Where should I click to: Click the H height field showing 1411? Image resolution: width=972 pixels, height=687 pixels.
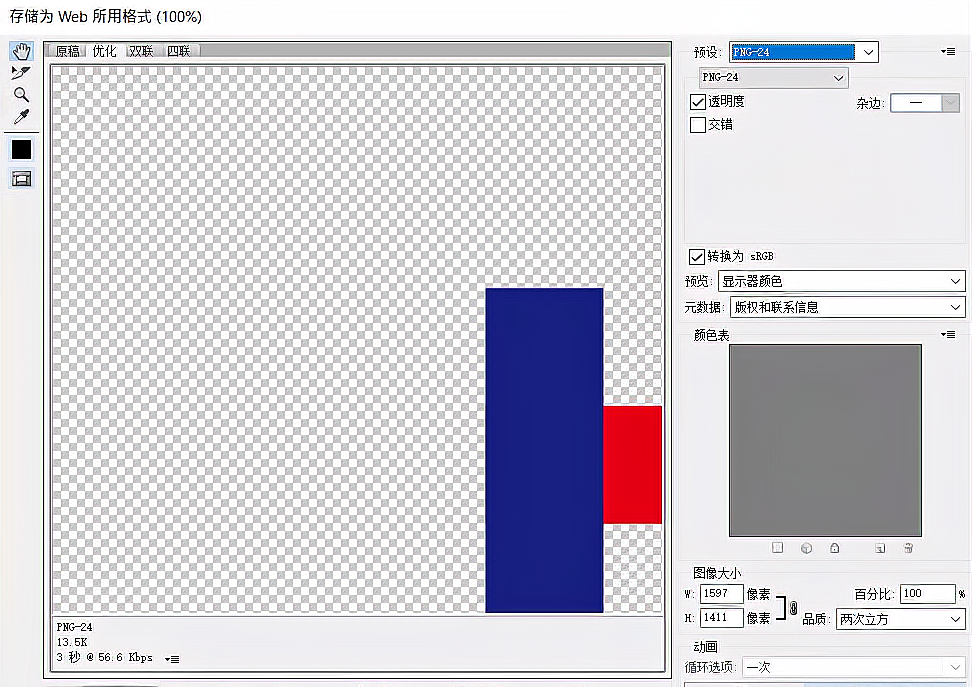(722, 618)
